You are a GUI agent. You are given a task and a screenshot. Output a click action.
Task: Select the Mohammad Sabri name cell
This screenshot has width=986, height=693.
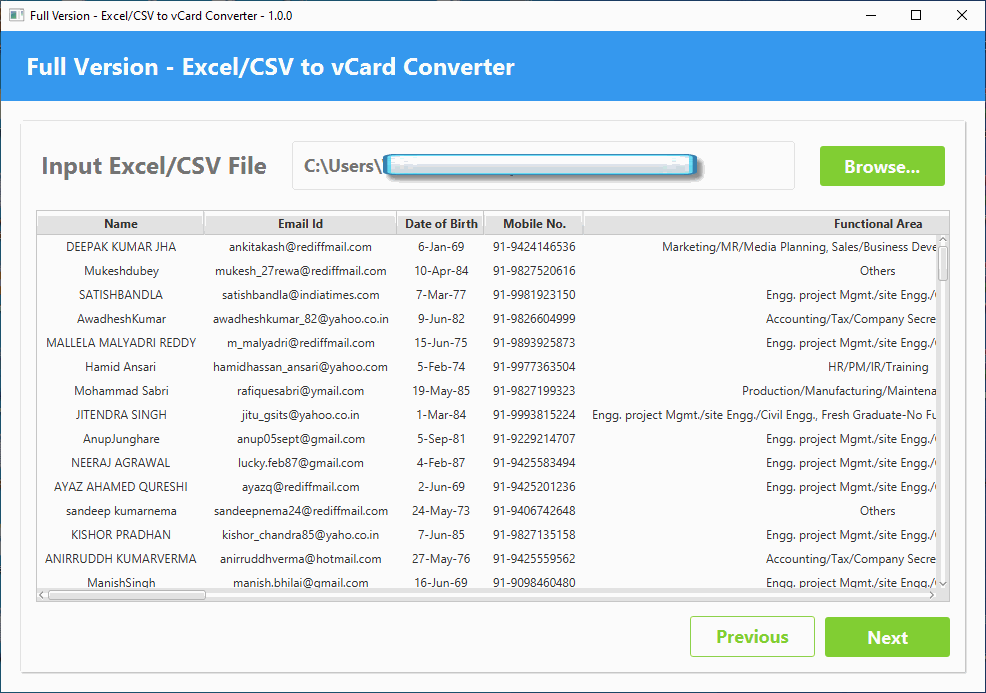point(121,391)
